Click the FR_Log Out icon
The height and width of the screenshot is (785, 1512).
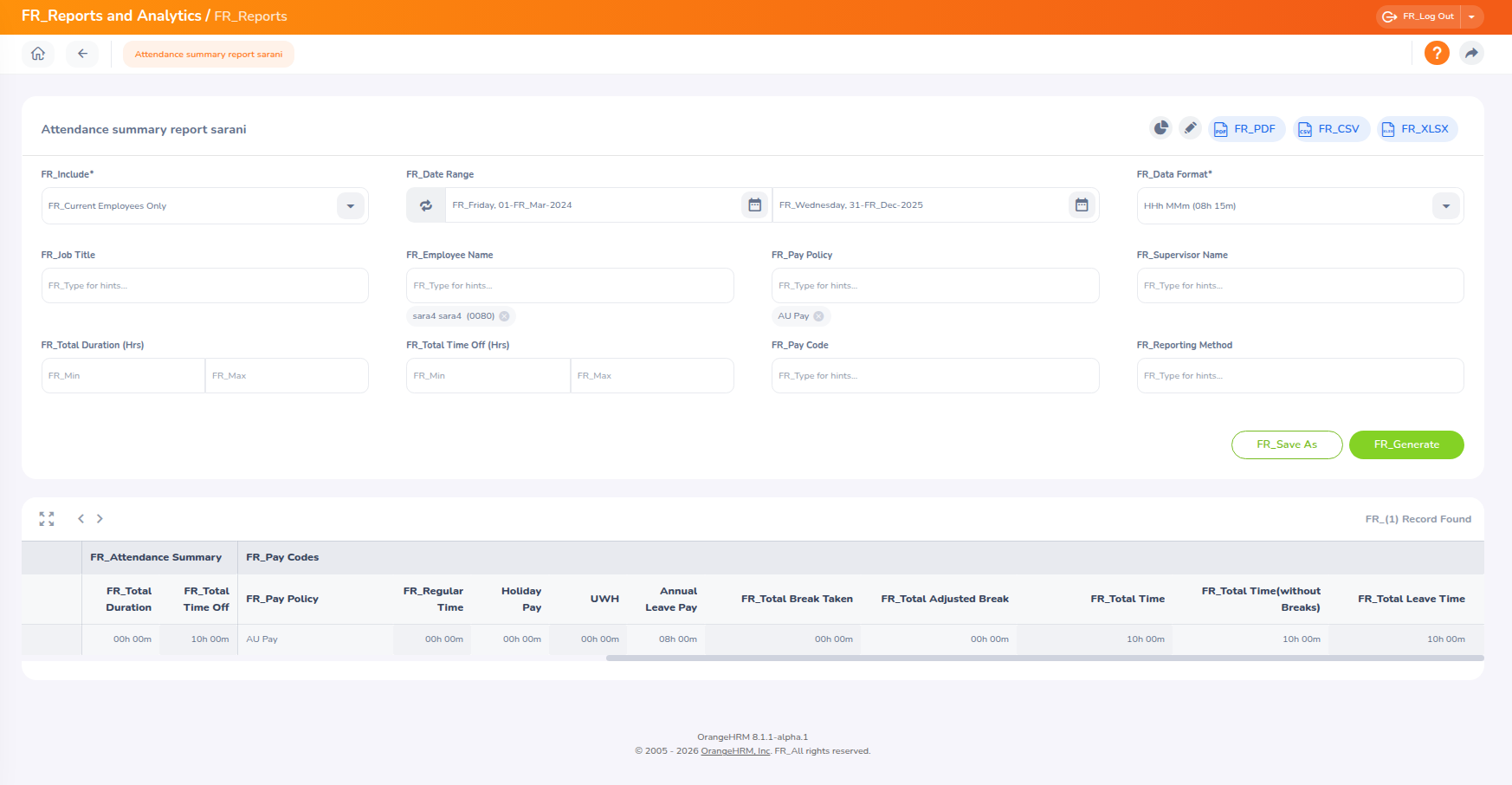coord(1389,16)
